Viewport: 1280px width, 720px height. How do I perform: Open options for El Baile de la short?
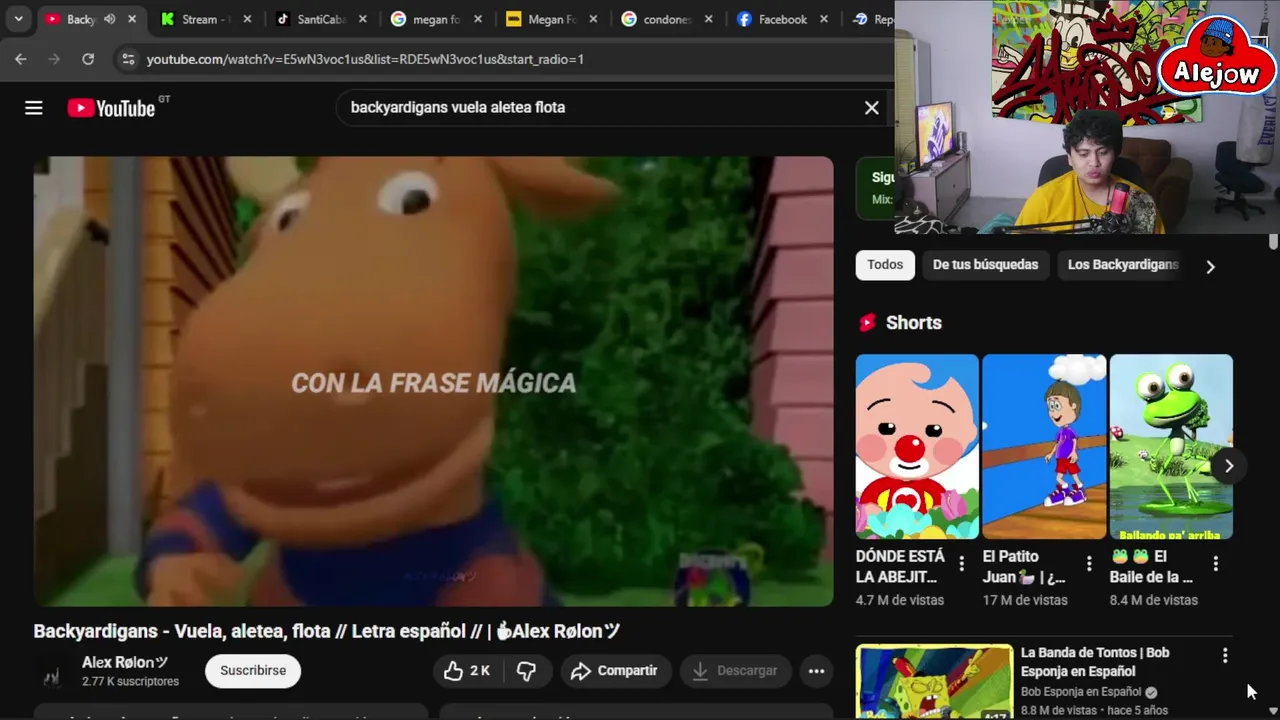click(x=1216, y=564)
